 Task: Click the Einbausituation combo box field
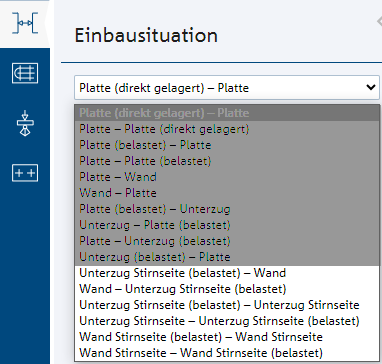(x=227, y=87)
